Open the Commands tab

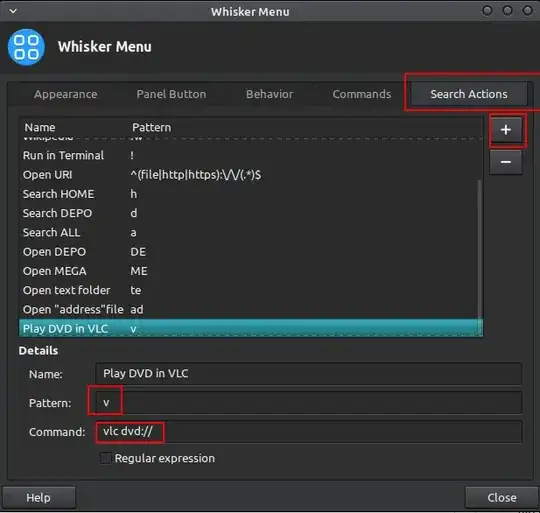(362, 94)
